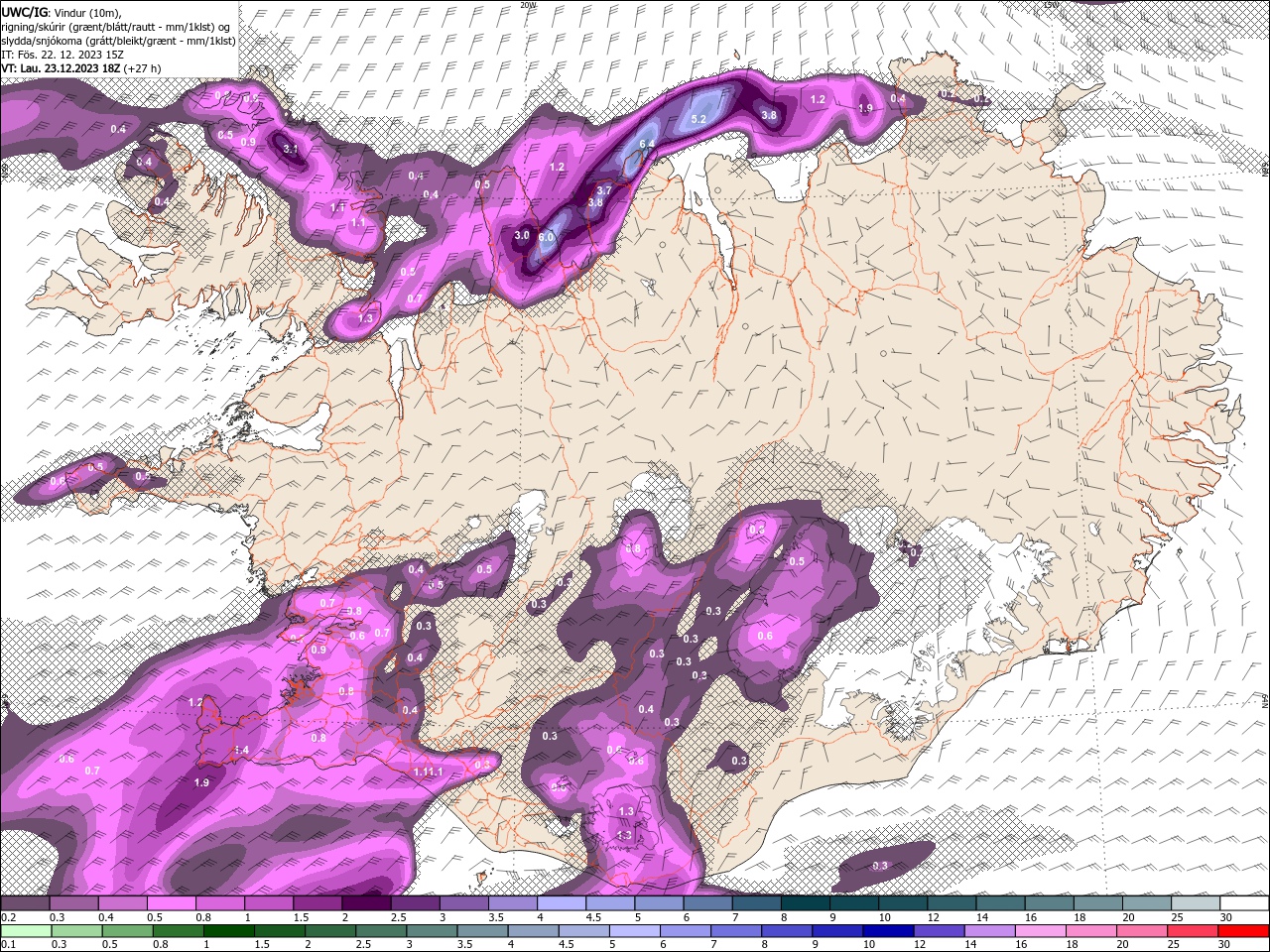Select pale green 0.1–0.3 rain legend swatch
Screen dimensions: 1270x952
(x=26, y=931)
